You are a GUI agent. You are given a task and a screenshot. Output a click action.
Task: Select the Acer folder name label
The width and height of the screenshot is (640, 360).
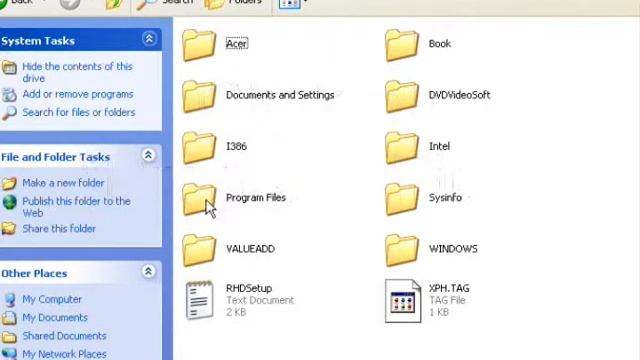pos(237,44)
